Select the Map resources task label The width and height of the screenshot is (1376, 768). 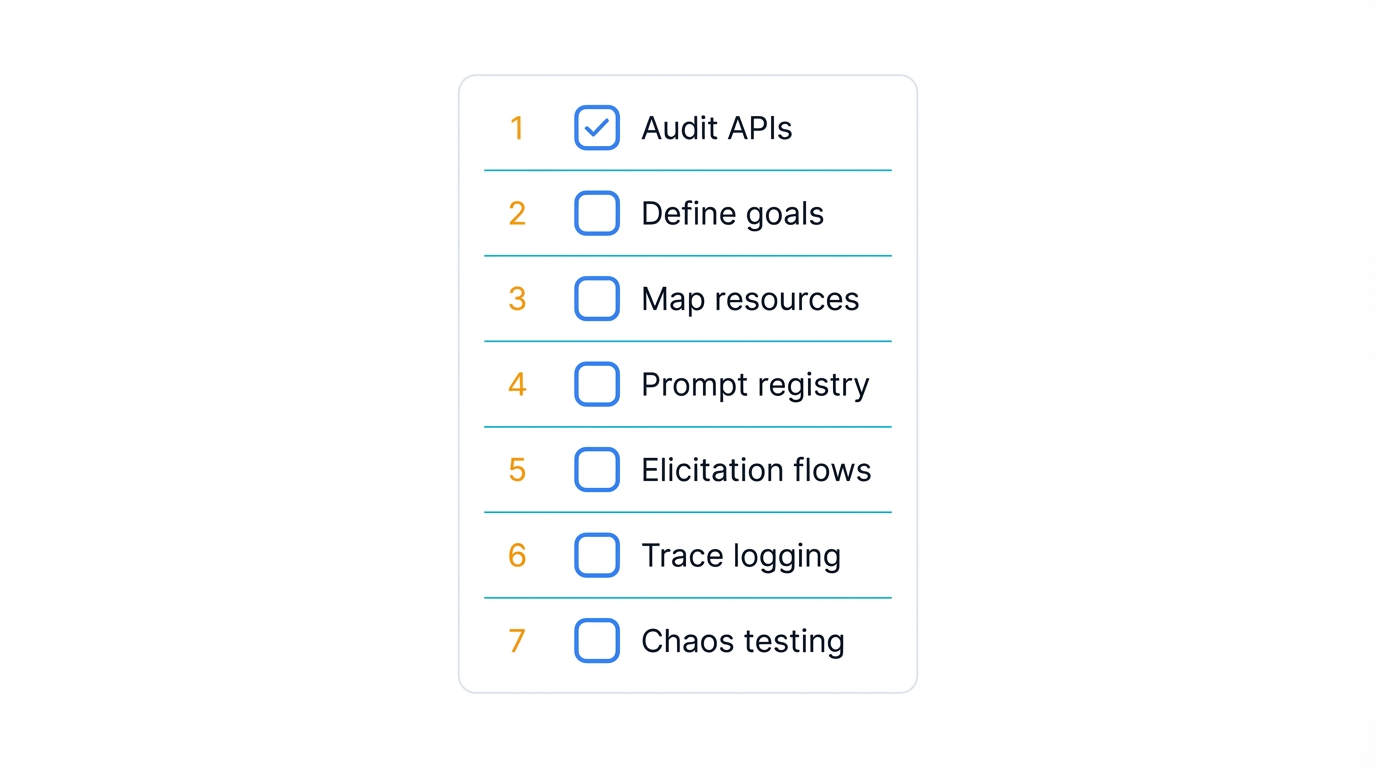(750, 298)
